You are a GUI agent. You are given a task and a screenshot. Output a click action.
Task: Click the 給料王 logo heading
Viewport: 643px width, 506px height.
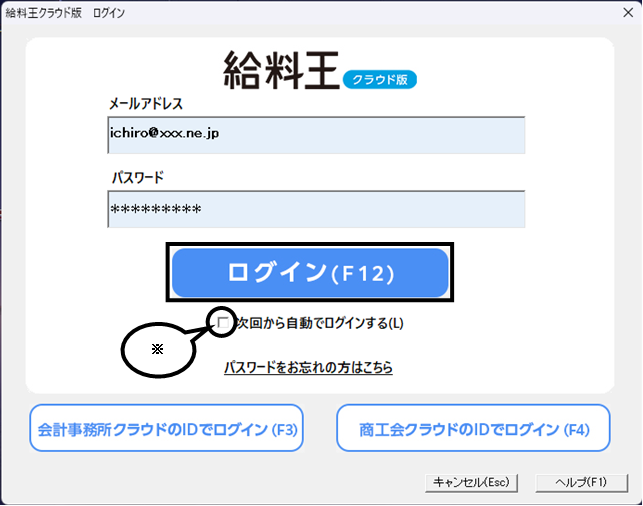tap(282, 70)
